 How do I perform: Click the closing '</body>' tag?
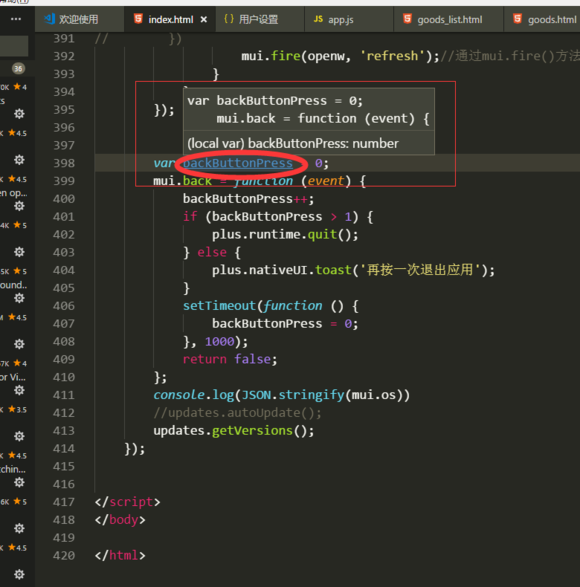pyautogui.click(x=120, y=520)
